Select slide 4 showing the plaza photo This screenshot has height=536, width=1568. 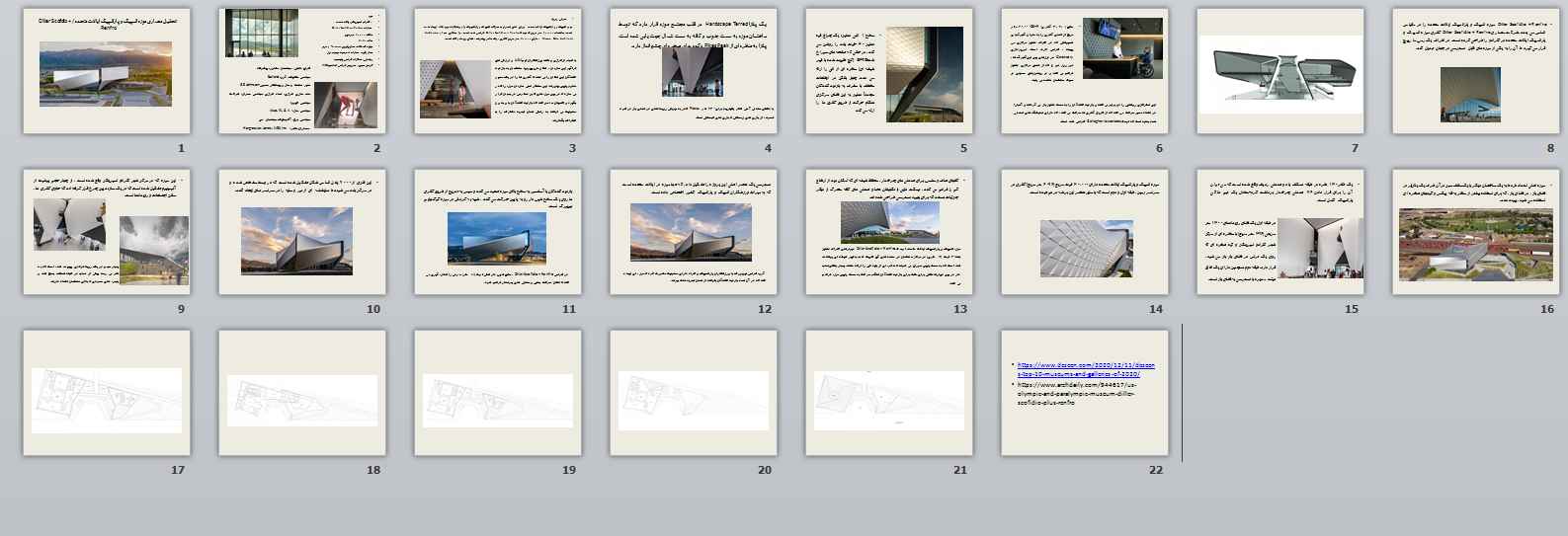(694, 71)
